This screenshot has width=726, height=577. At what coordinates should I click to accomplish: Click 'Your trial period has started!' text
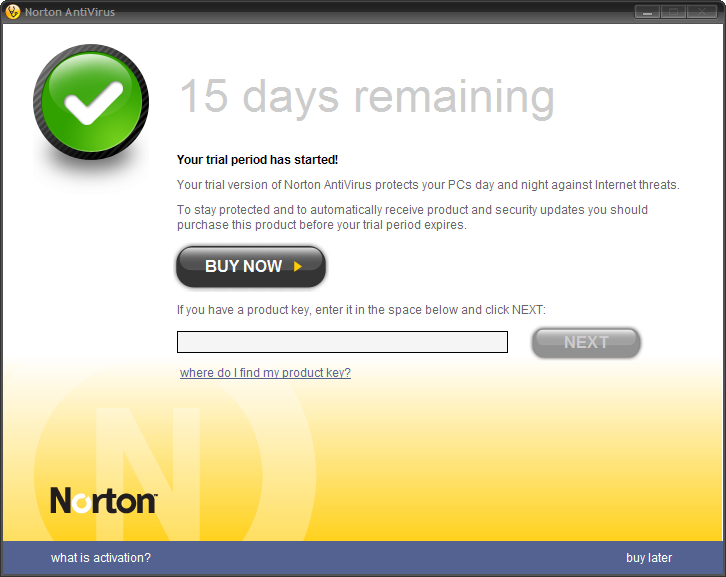coord(257,160)
